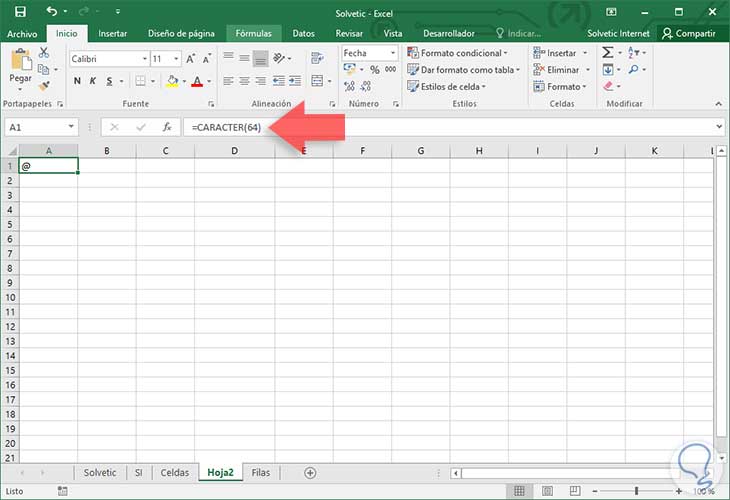The image size is (730, 500).
Task: Copy selection to clipboard
Action: [43, 69]
